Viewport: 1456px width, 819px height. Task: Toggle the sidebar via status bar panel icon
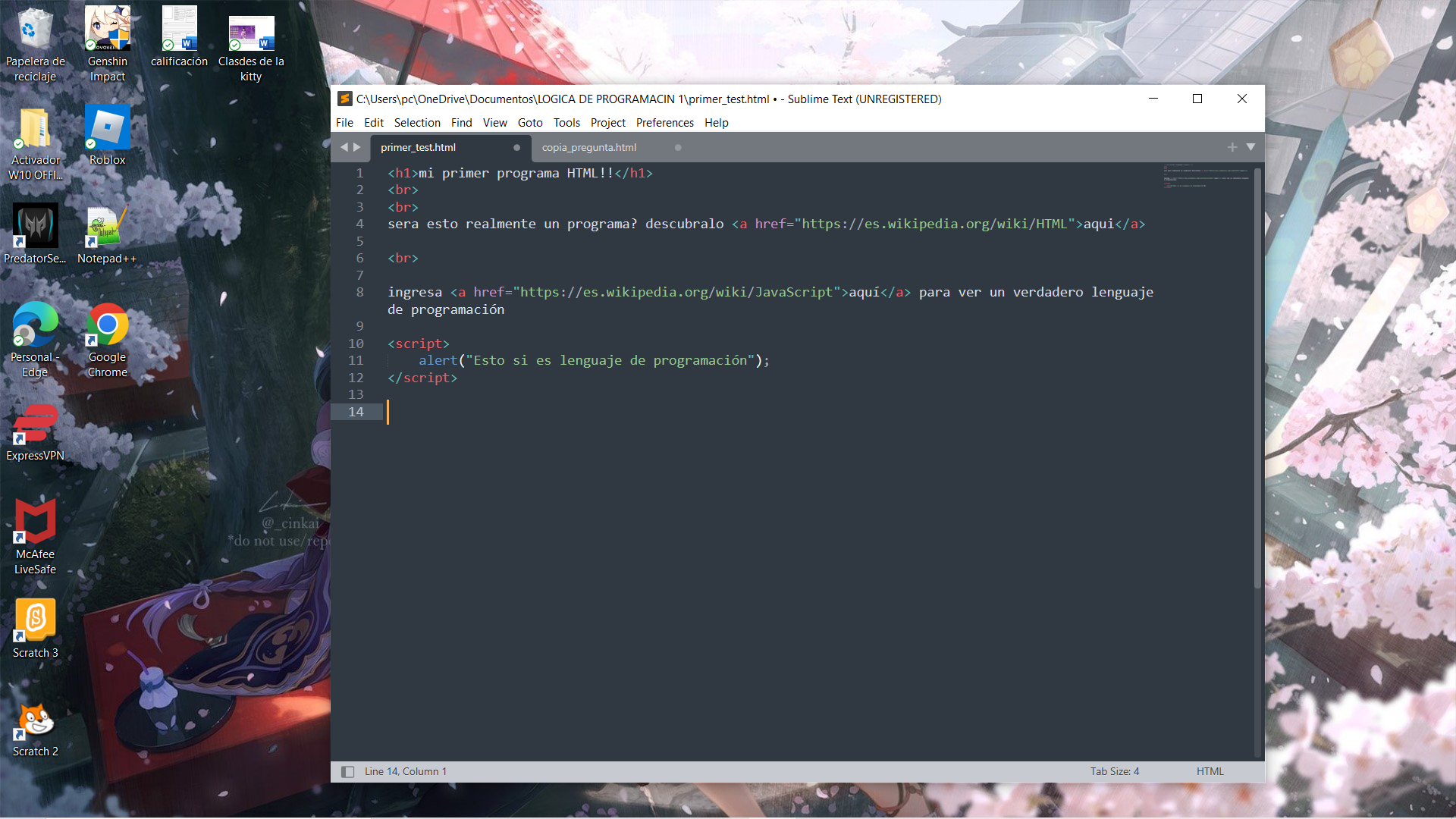pos(347,771)
